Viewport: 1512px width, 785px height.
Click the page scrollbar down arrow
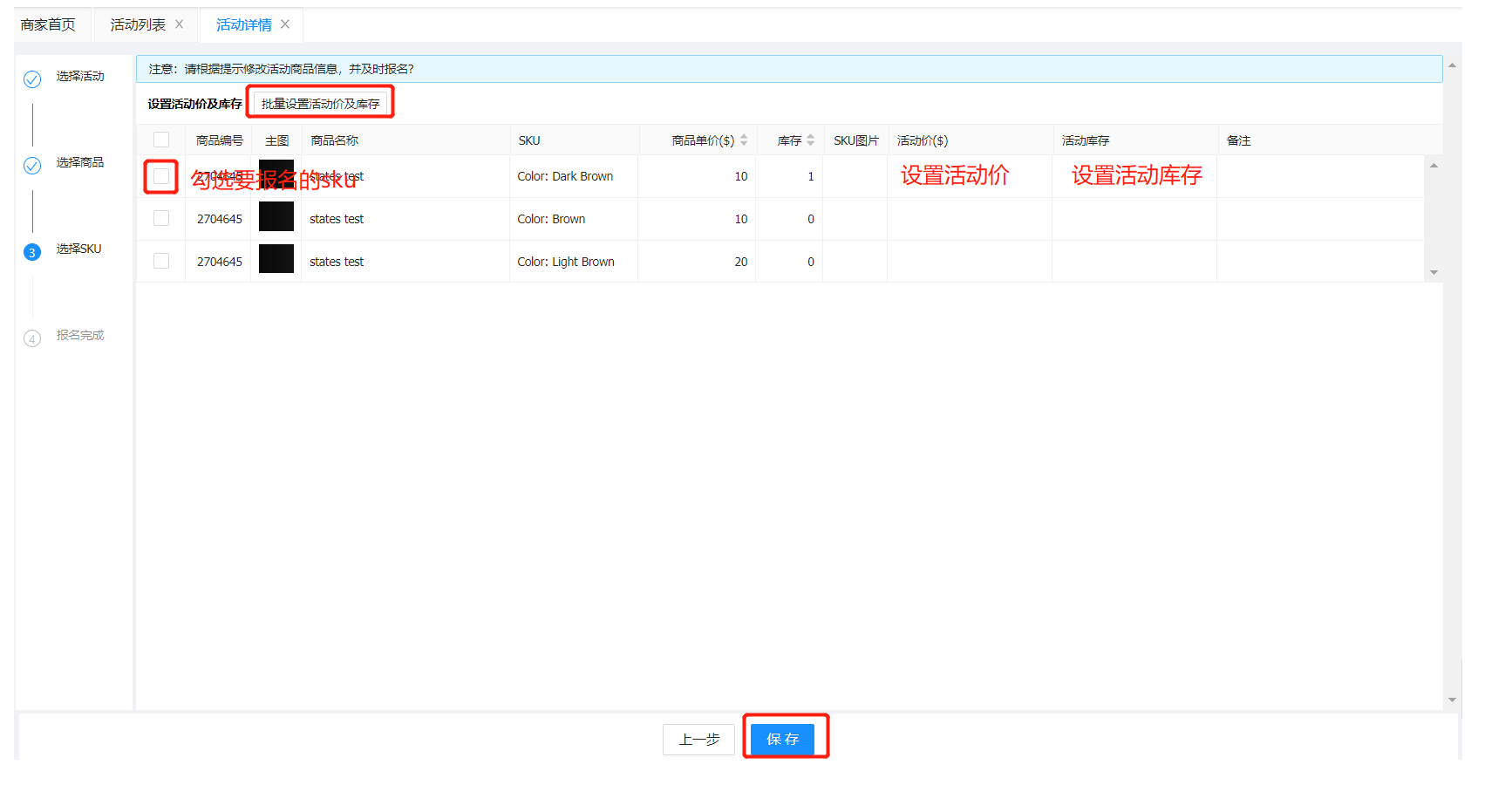pos(1452,700)
